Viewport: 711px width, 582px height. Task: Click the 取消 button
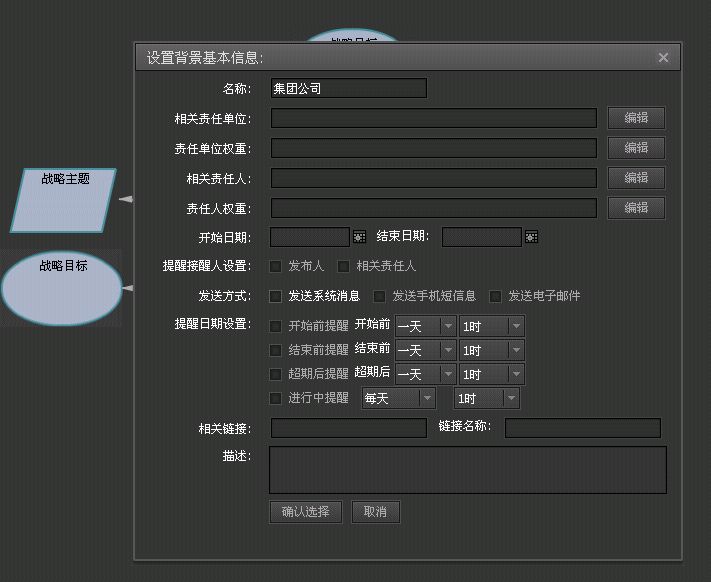point(375,512)
